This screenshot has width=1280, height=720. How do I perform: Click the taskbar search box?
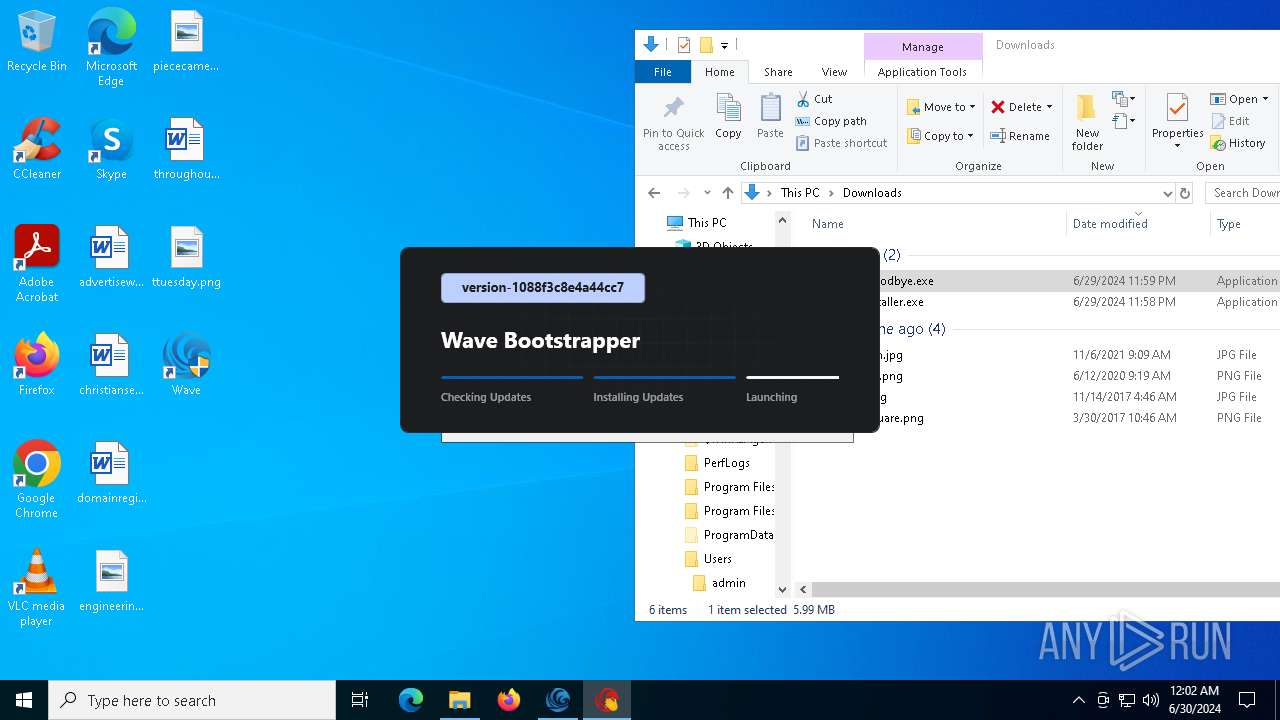pos(192,700)
